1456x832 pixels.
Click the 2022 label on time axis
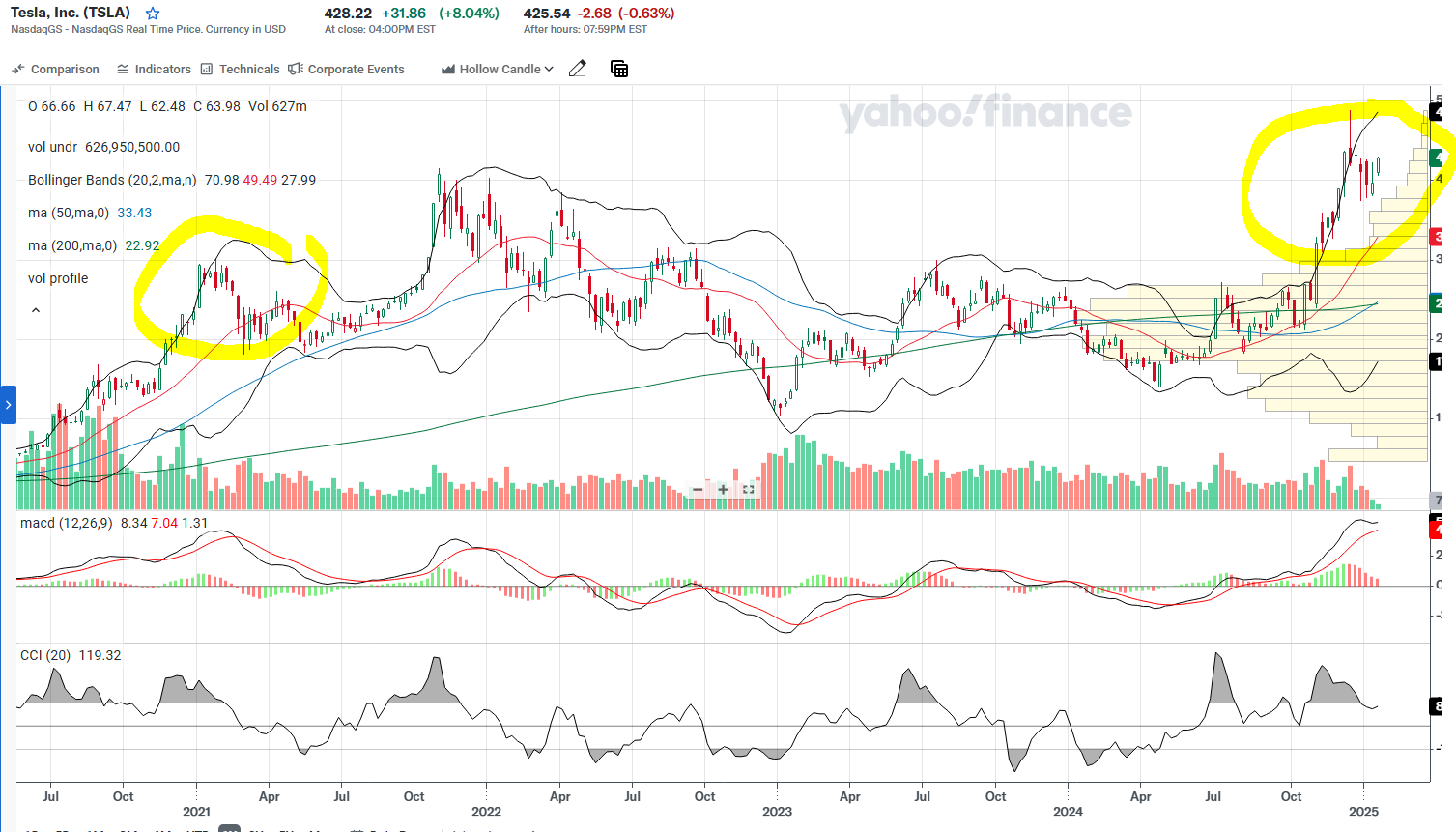486,812
